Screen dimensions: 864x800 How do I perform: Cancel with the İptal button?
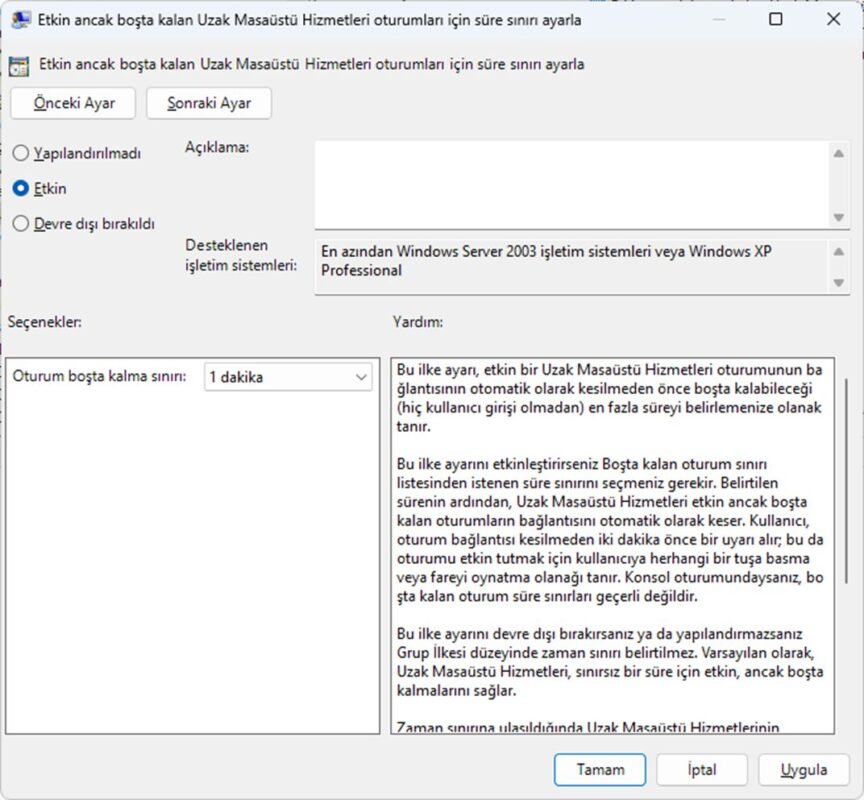(x=702, y=770)
